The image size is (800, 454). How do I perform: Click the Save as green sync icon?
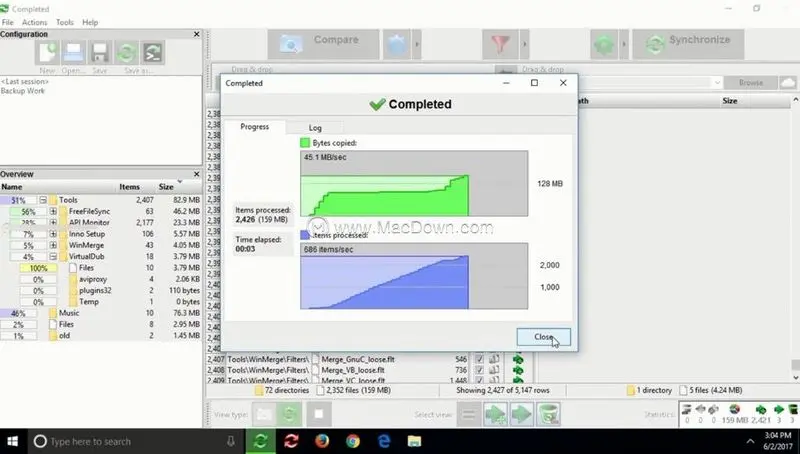tap(127, 53)
